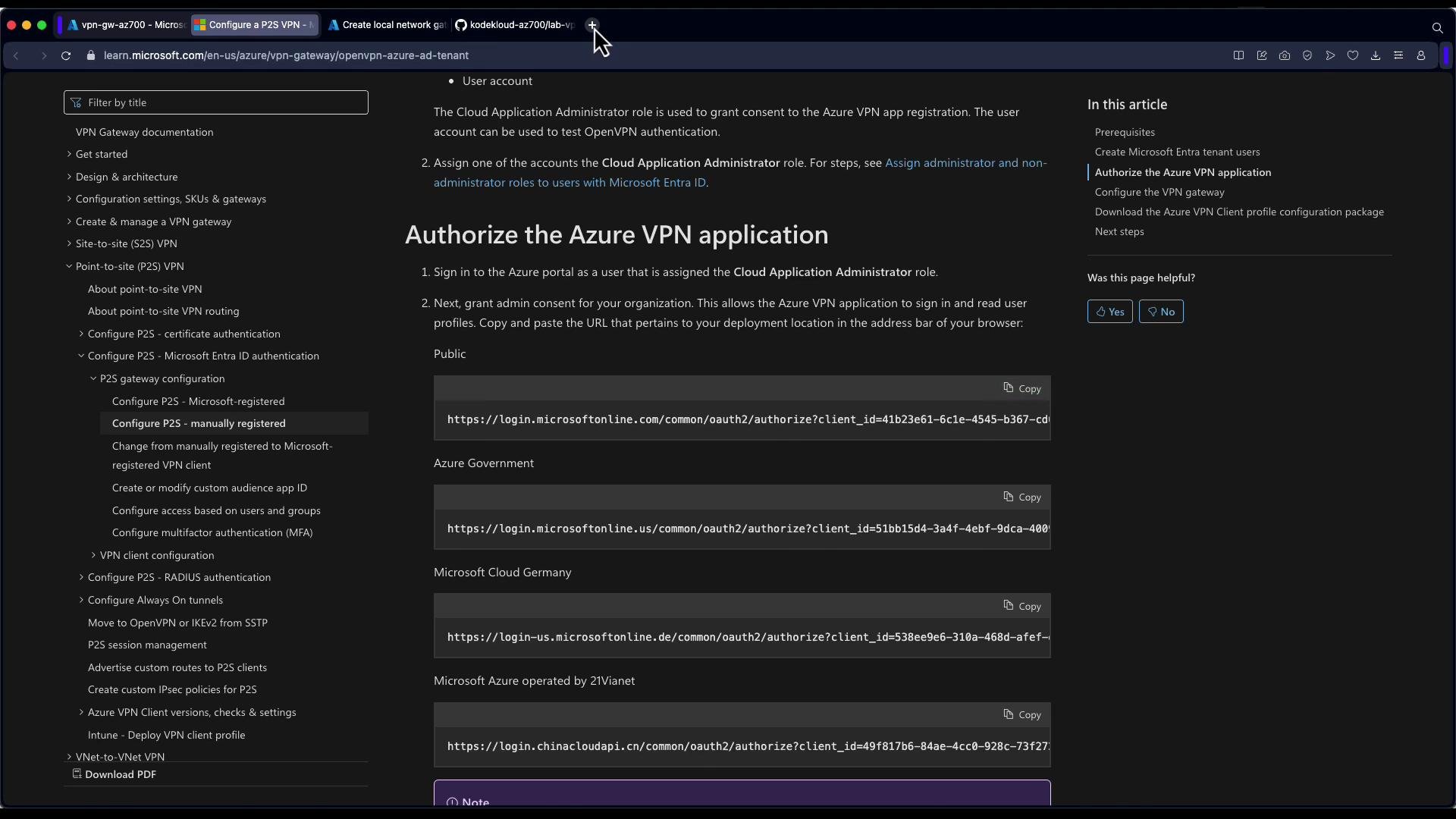Image resolution: width=1456 pixels, height=819 pixels.
Task: Click the Filter by title field
Action: click(216, 102)
